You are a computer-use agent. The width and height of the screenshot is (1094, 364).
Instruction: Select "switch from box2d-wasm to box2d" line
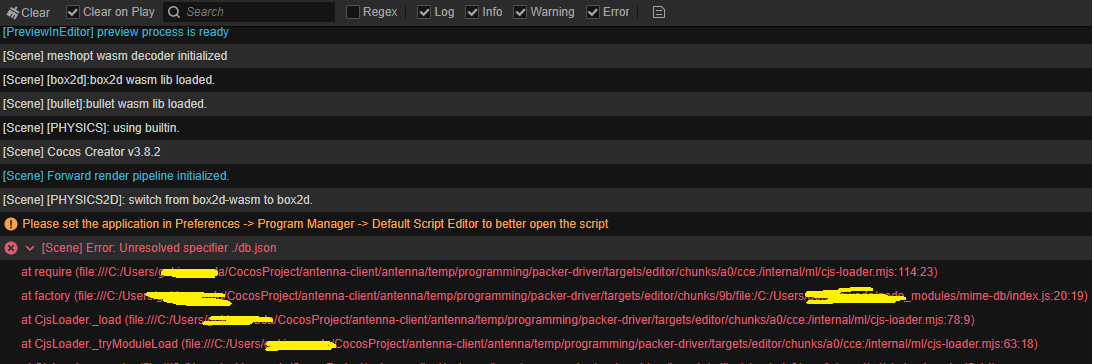547,200
